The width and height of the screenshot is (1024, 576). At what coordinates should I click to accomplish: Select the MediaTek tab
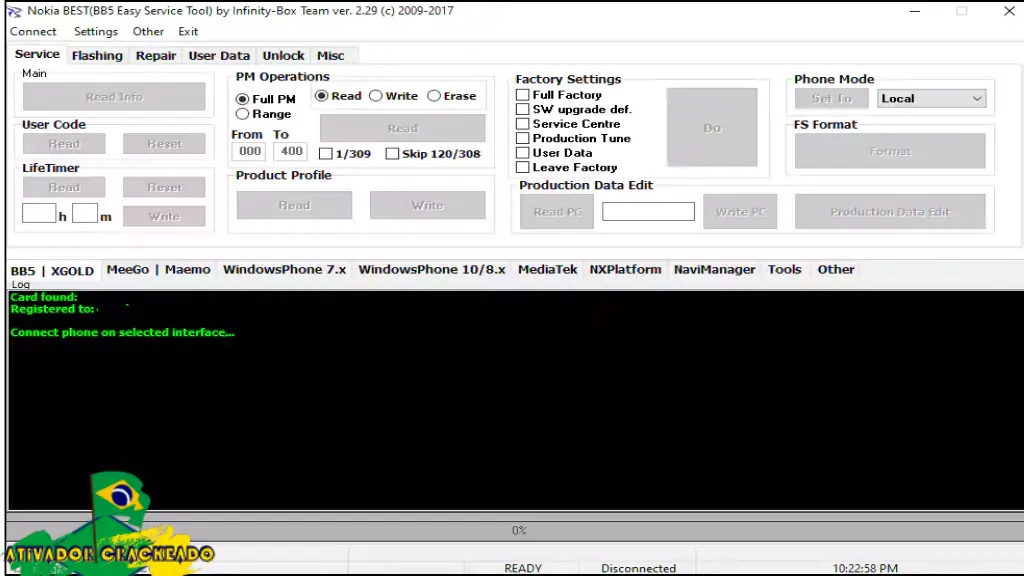(x=547, y=269)
